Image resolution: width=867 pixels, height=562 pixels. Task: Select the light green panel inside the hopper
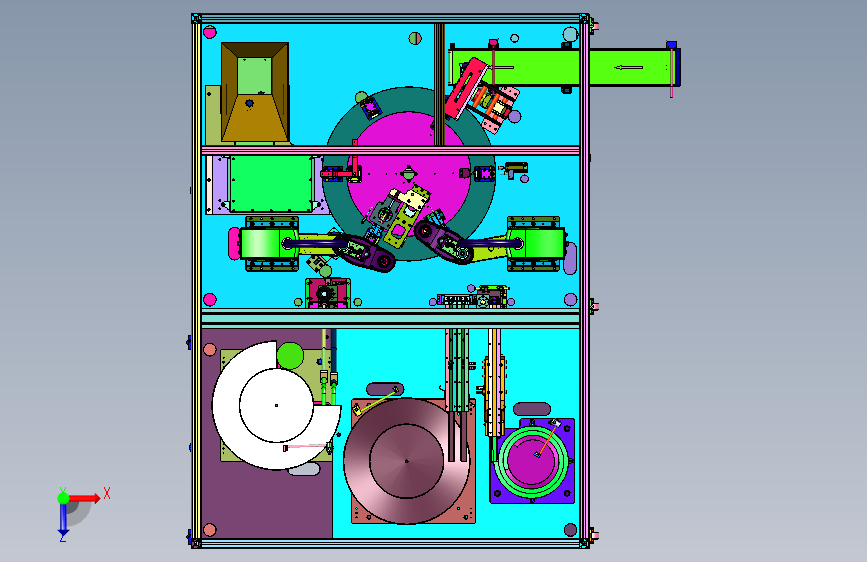(x=254, y=76)
